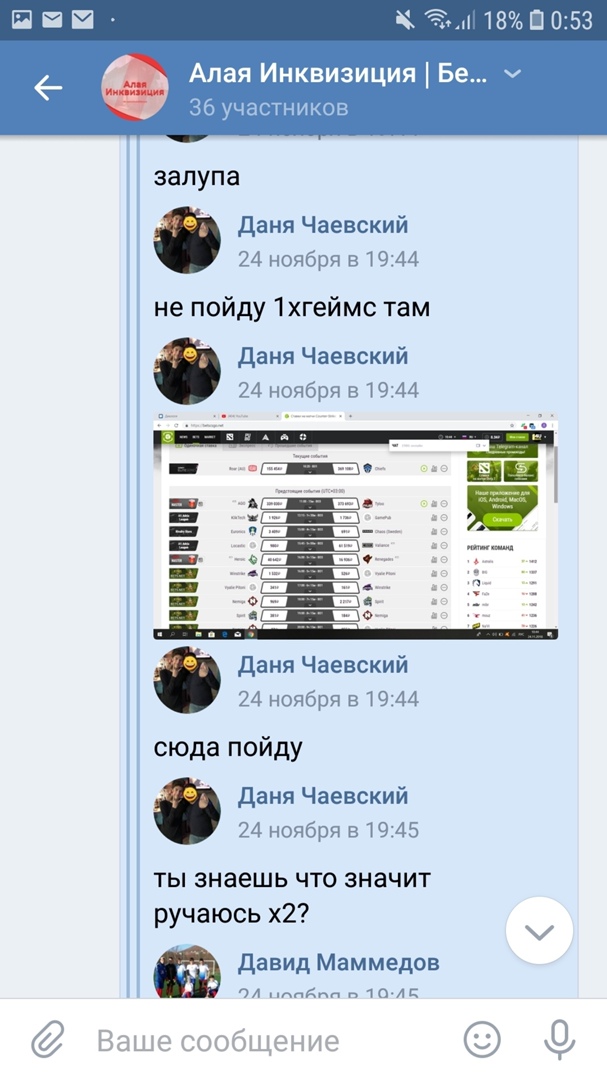607x1080 pixels.
Task: Tap the '36 участников' members subtitle
Action: point(269,107)
